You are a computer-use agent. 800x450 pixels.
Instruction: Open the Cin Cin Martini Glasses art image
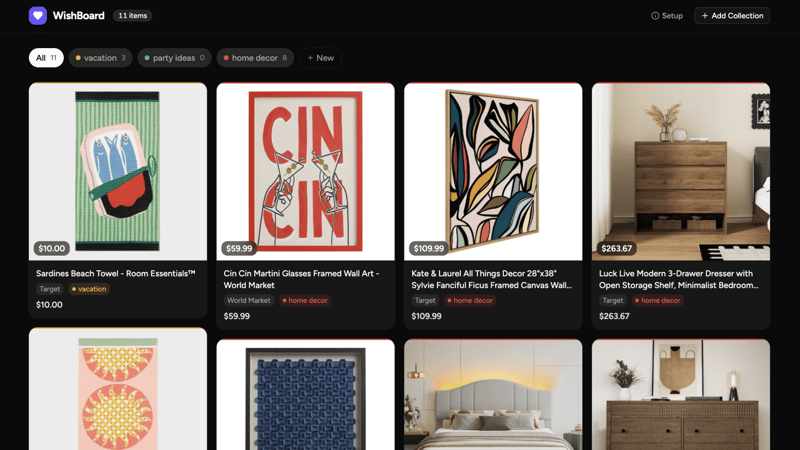pos(306,171)
